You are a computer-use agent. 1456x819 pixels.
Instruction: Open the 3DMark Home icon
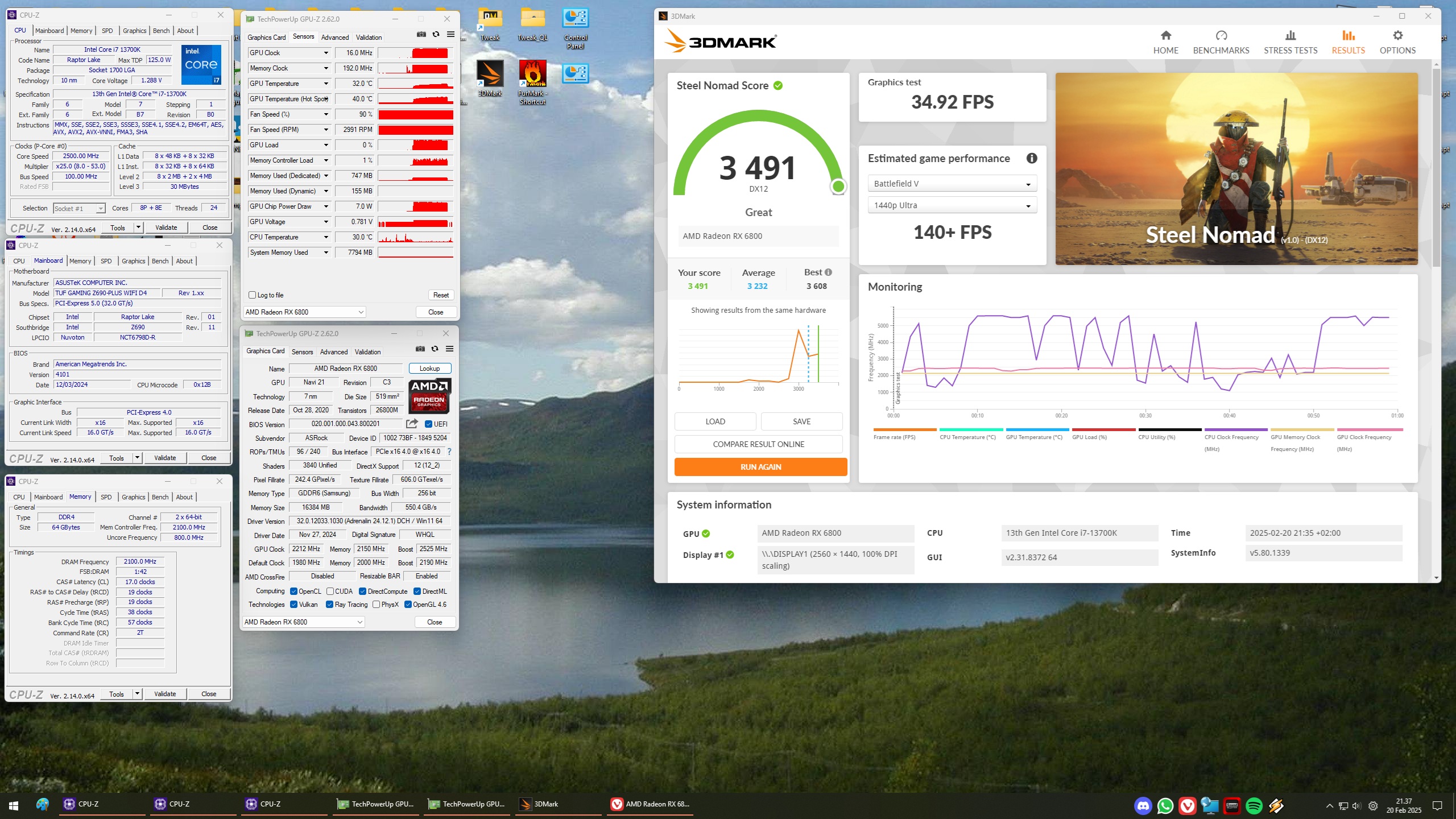pyautogui.click(x=1165, y=36)
